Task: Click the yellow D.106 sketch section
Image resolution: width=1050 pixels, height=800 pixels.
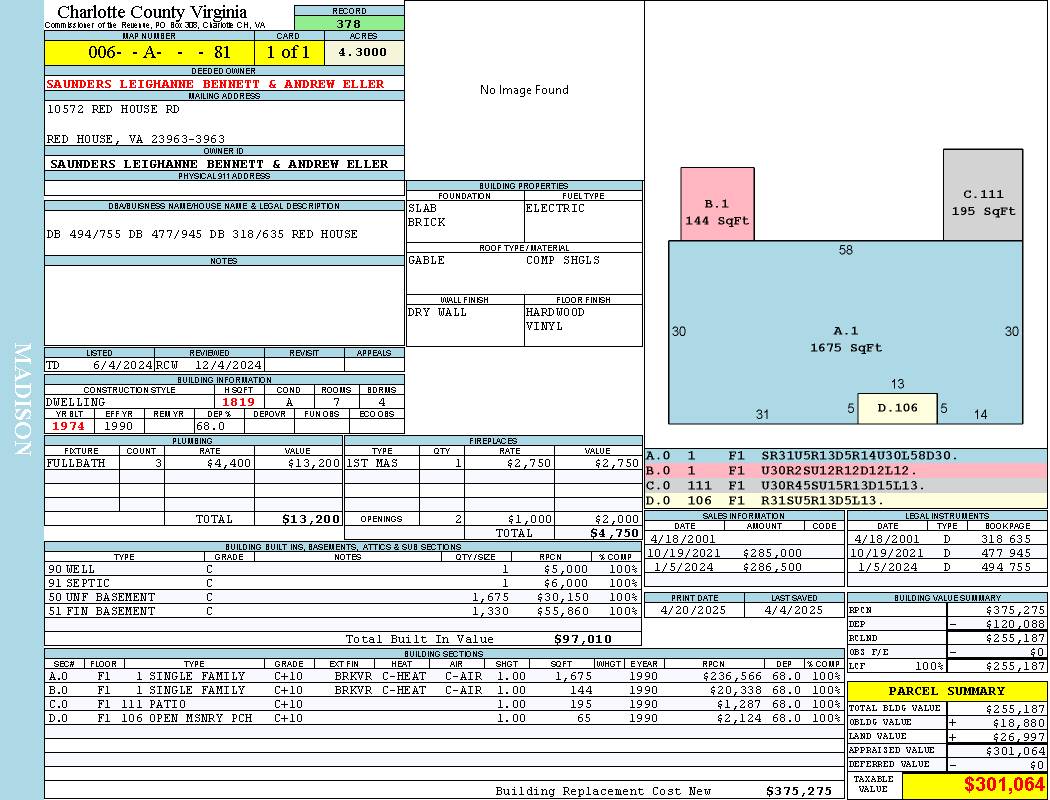Action: [897, 408]
